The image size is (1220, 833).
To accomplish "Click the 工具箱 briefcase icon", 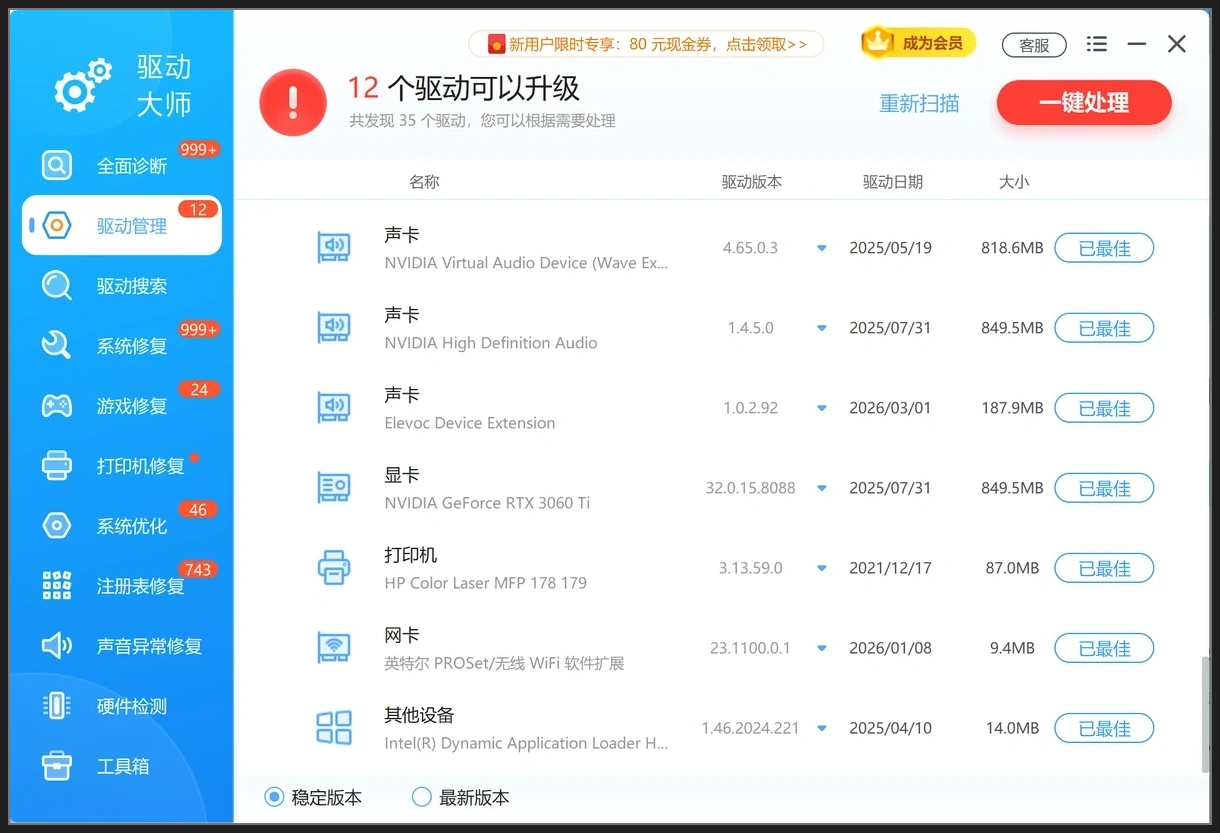I will pos(57,765).
